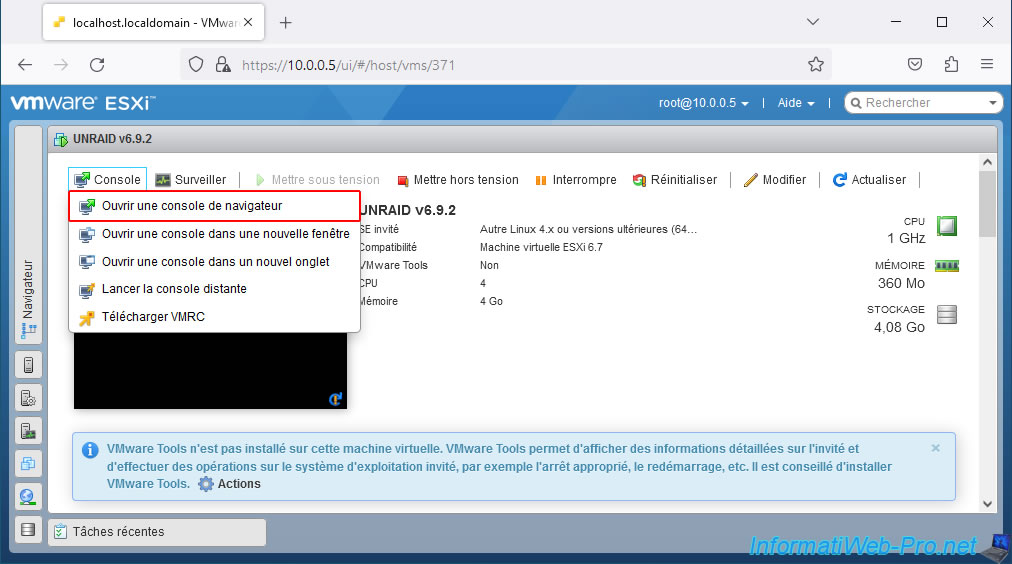Open a browser console via 'Ouvrir une console de navigateur'
Screen dimensions: 1012x564
coord(191,206)
